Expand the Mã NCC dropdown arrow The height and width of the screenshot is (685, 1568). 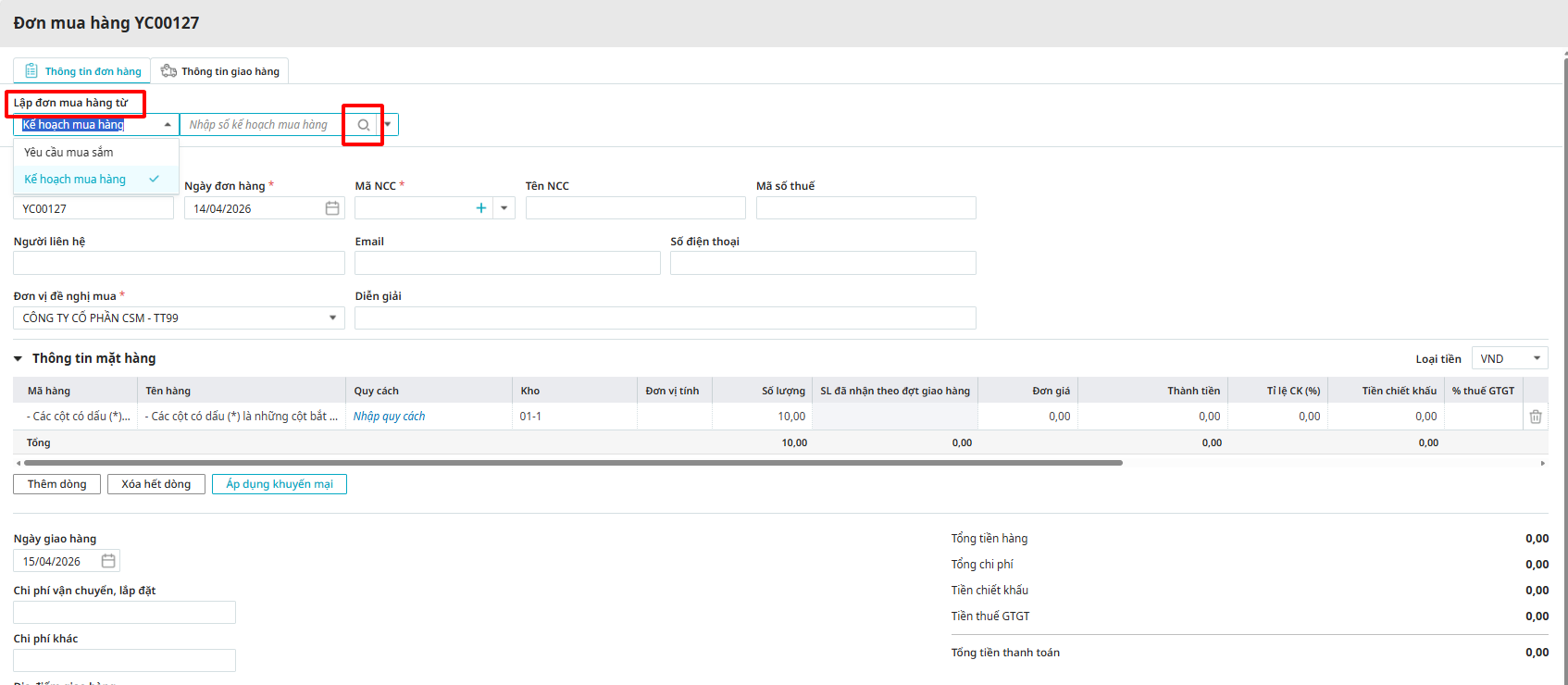[x=504, y=208]
